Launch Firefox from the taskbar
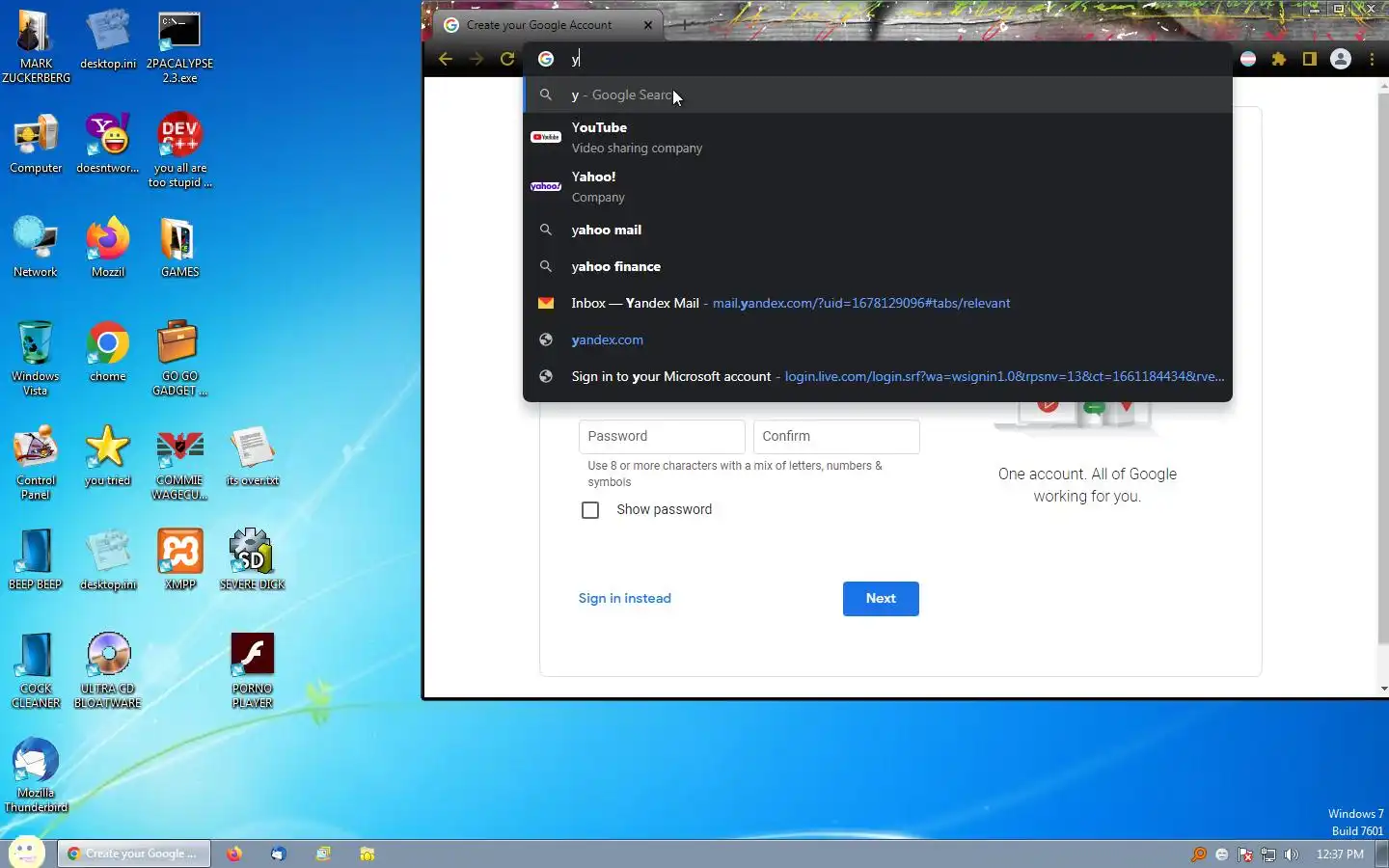This screenshot has width=1389, height=868. click(x=234, y=854)
